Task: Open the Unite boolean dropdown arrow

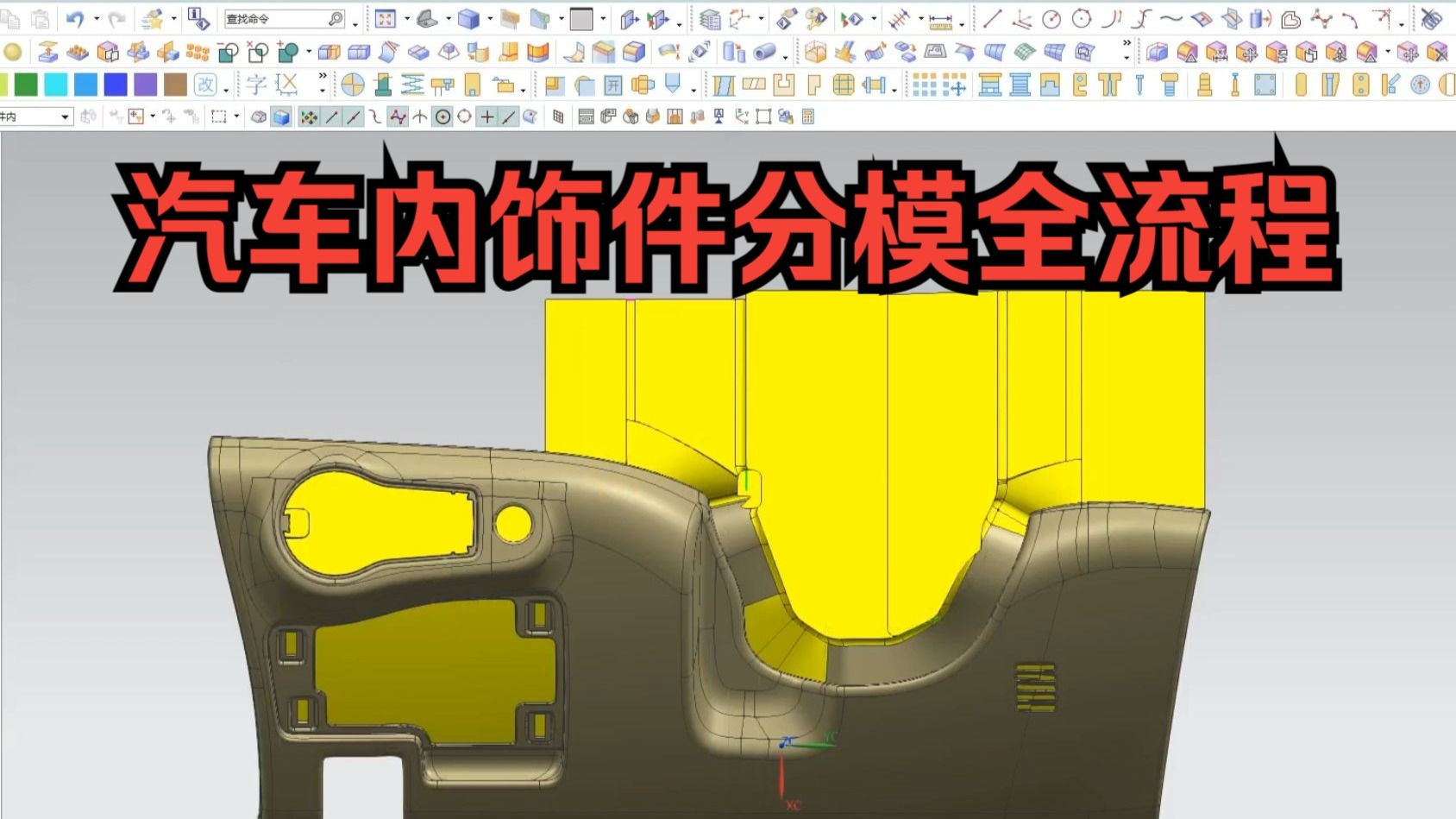Action: click(308, 52)
